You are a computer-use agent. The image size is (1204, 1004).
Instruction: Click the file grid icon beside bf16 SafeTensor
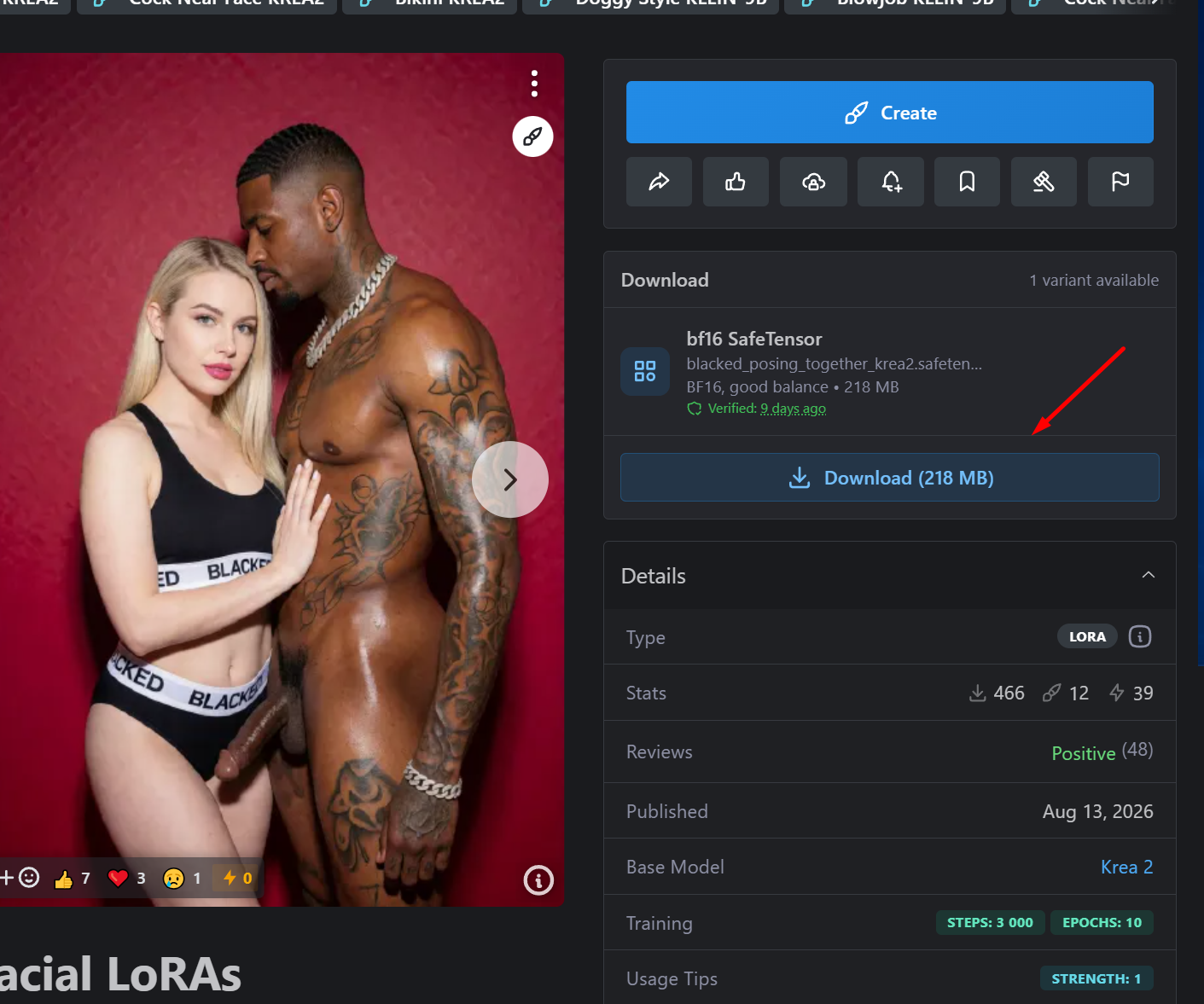point(645,371)
